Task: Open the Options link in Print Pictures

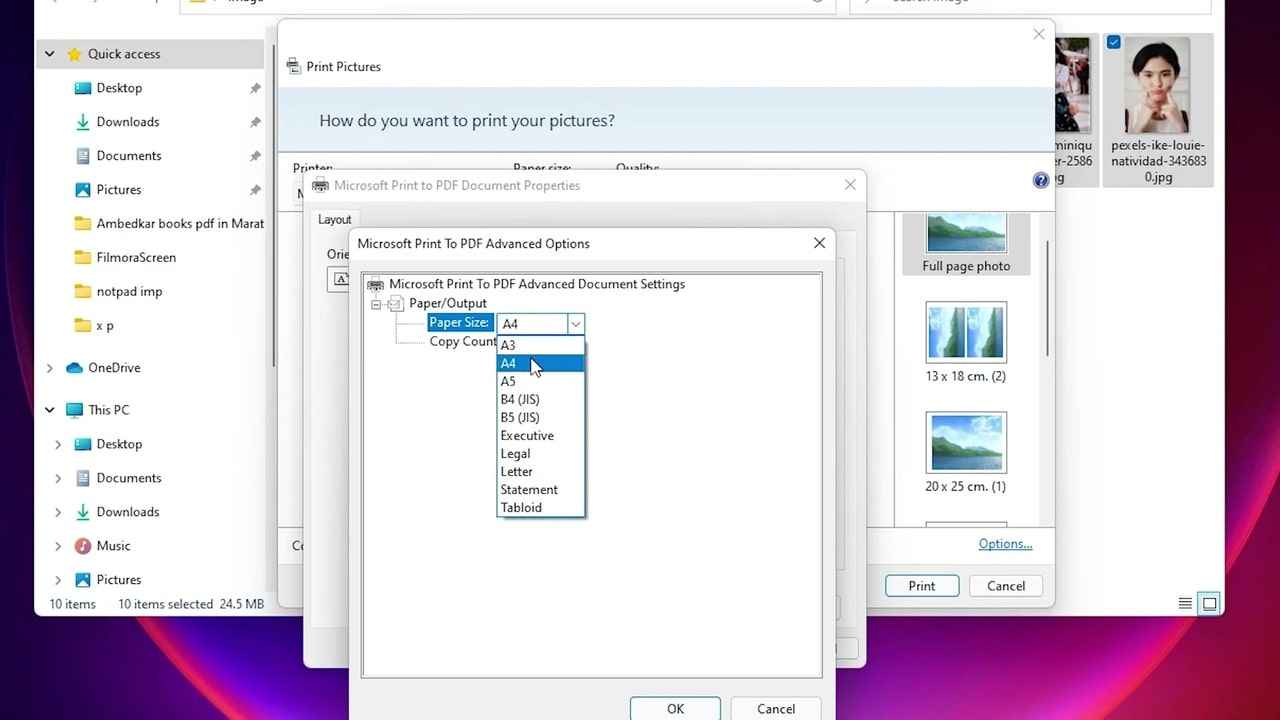Action: [1005, 544]
